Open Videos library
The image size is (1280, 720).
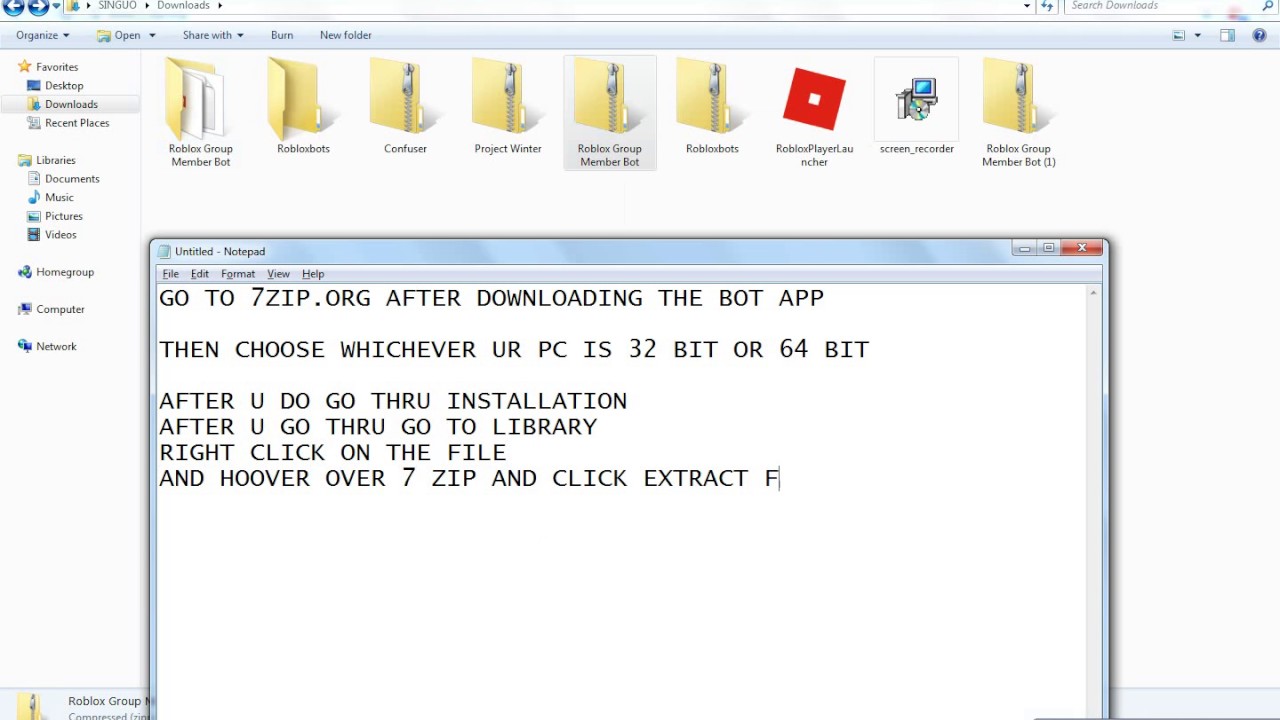[x=60, y=235]
